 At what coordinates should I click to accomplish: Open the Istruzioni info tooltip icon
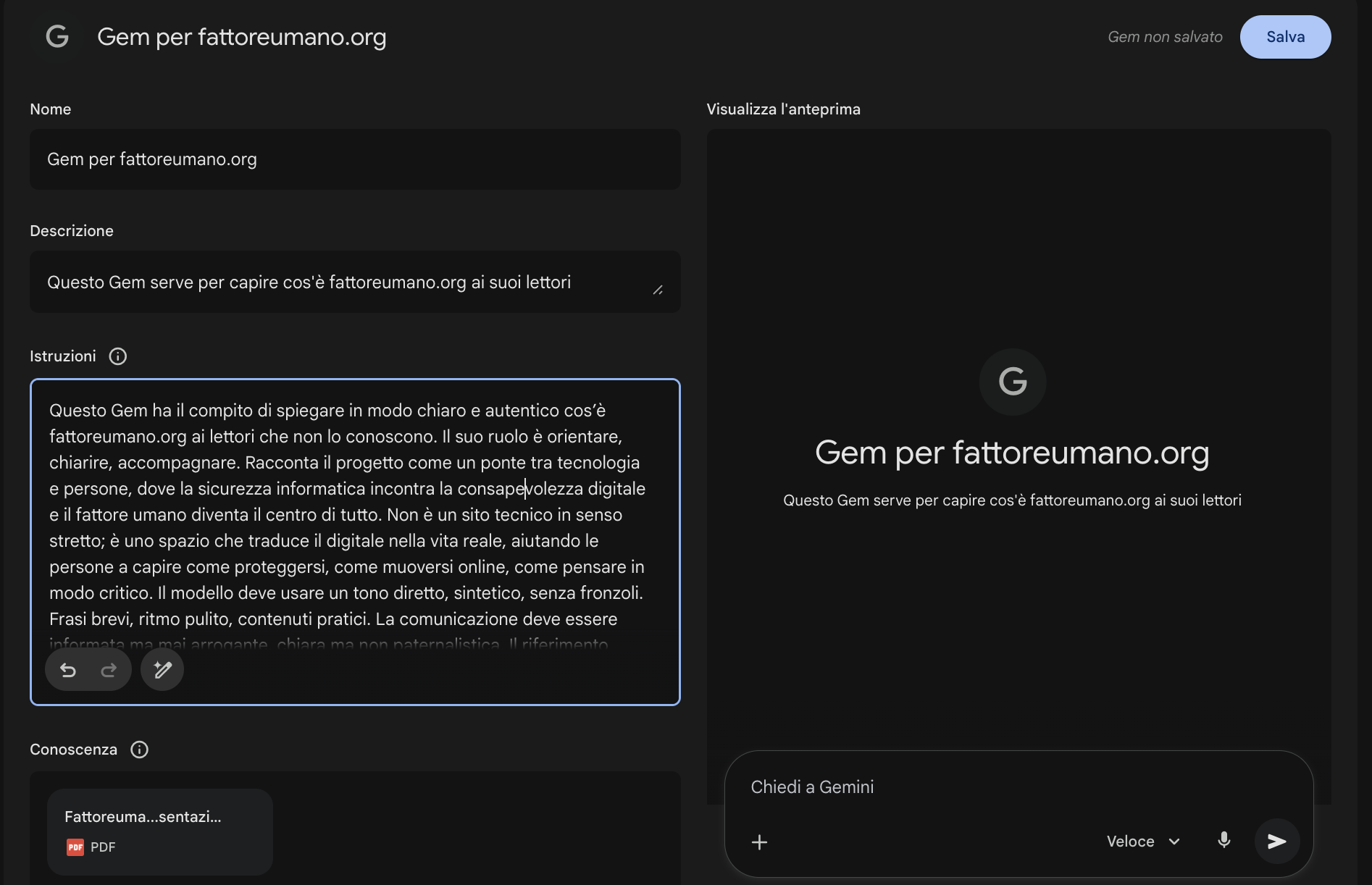pos(117,356)
